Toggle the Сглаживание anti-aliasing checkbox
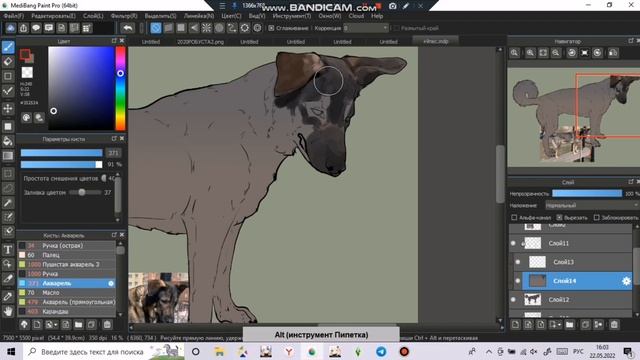Image resolution: width=640 pixels, height=360 pixels. (271, 28)
